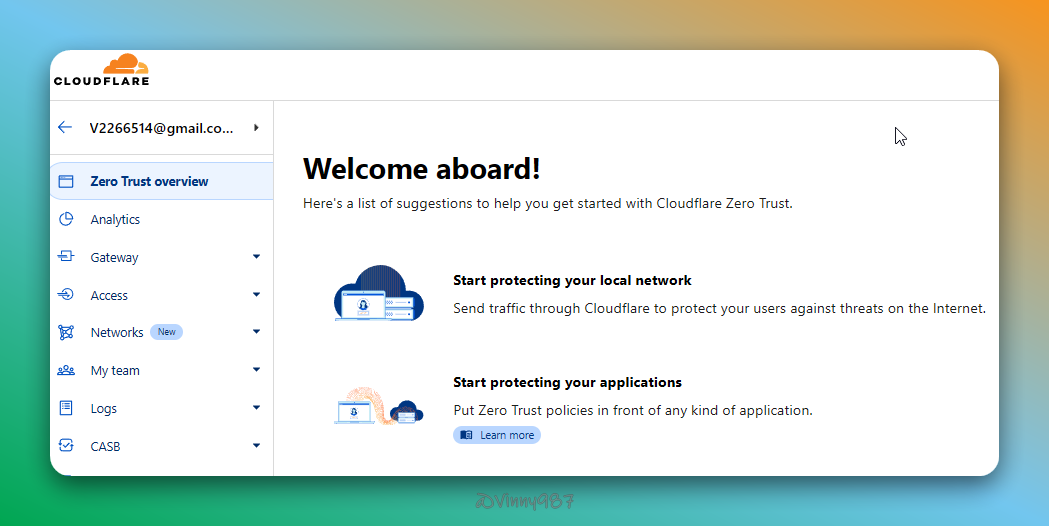Click the Zero Trust overview icon
This screenshot has width=1049, height=526.
pos(66,182)
